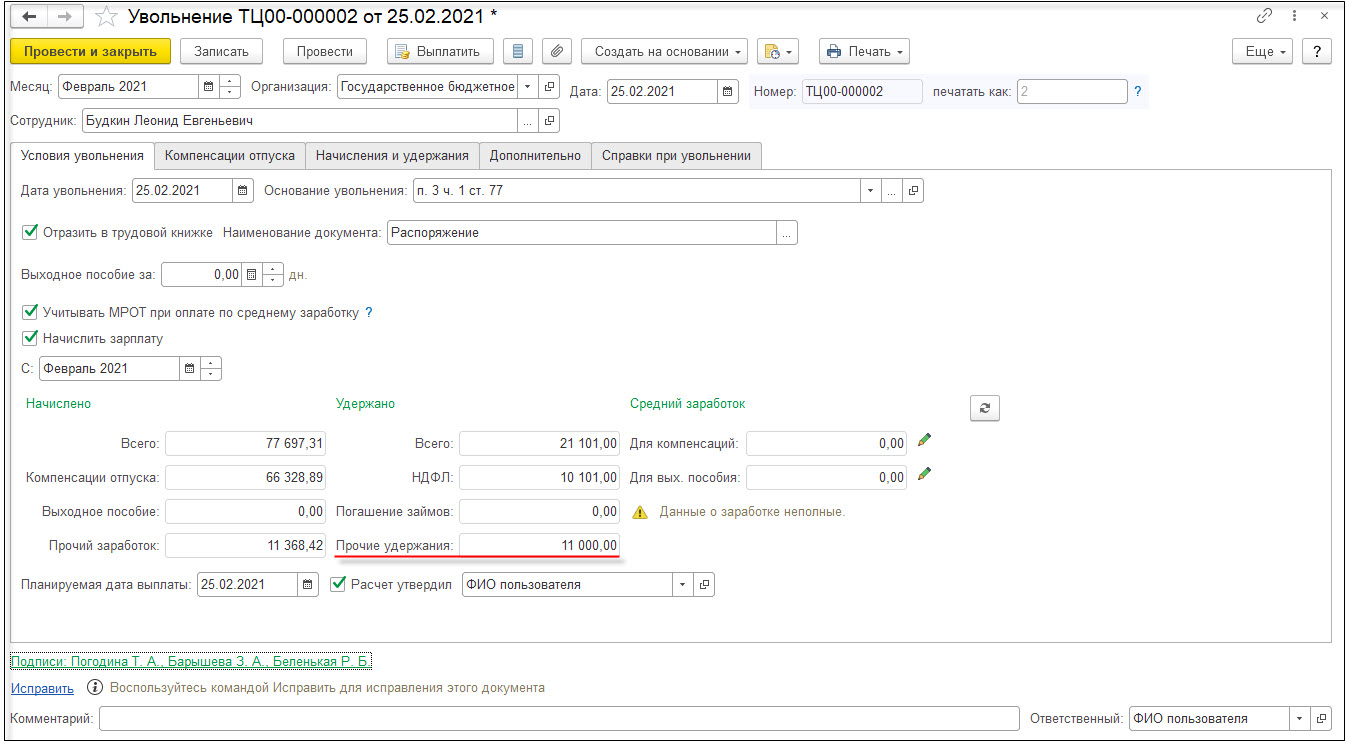Switch to Условия увольнения tab
The image size is (1345, 741).
point(82,156)
